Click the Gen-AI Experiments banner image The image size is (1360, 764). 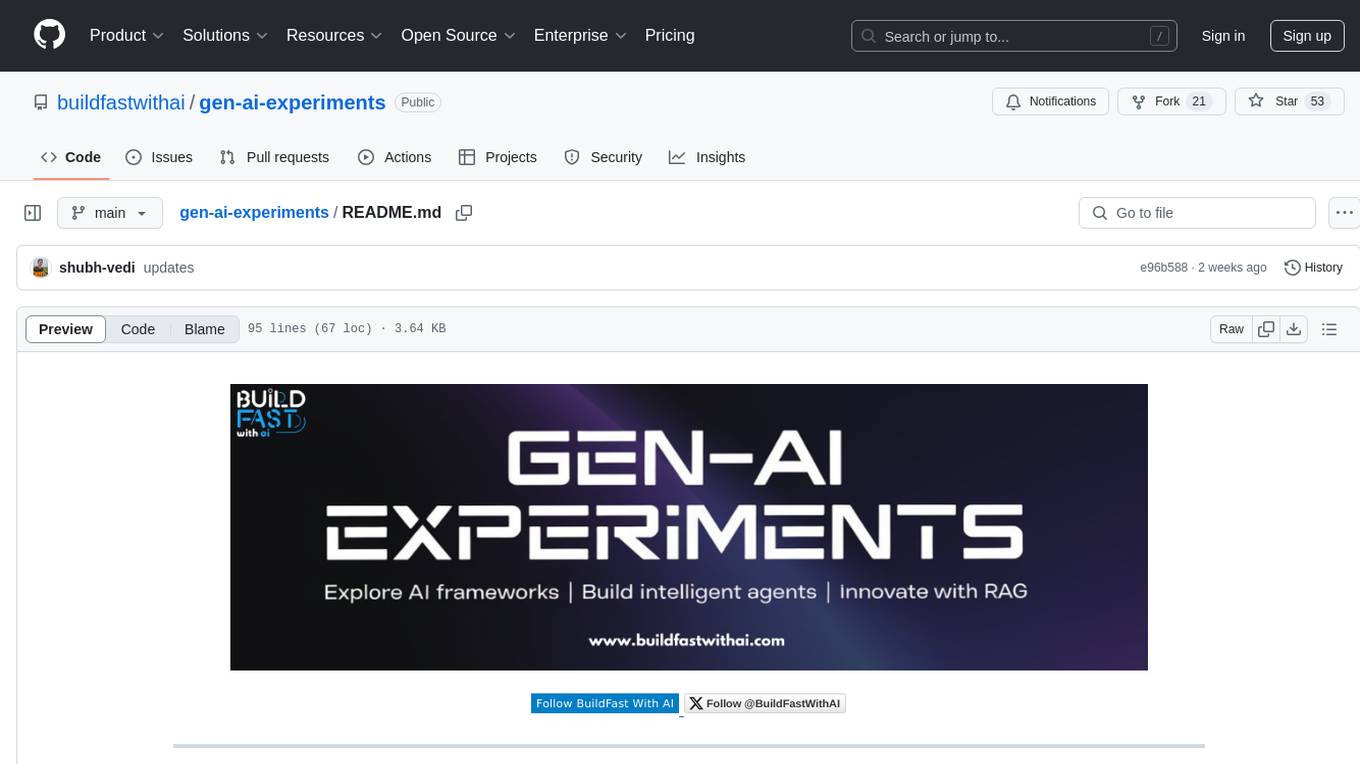click(x=689, y=527)
